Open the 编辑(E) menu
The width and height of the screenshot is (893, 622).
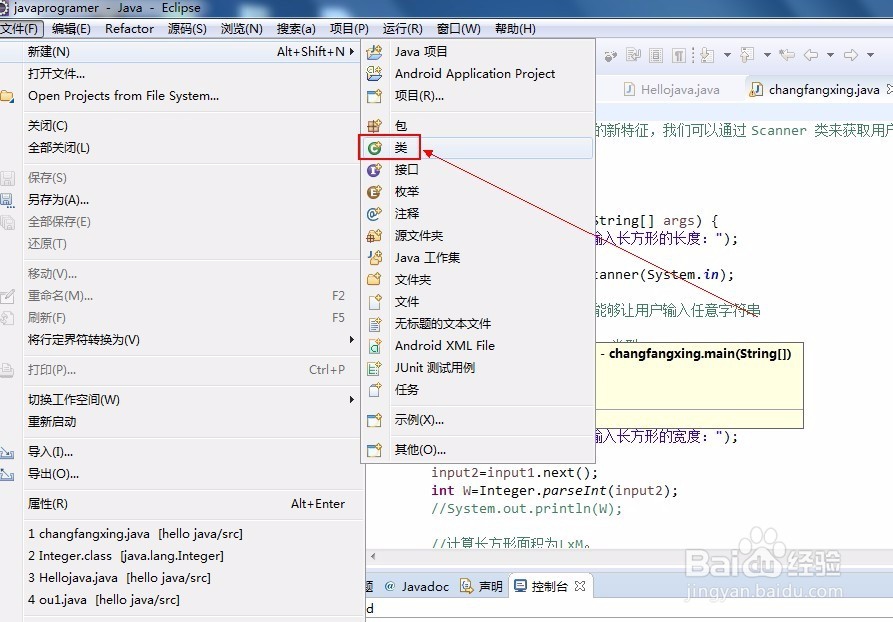[x=71, y=28]
